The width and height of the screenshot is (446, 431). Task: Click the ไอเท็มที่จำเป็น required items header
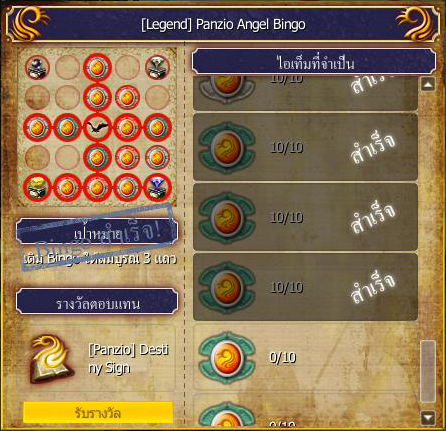coord(314,61)
